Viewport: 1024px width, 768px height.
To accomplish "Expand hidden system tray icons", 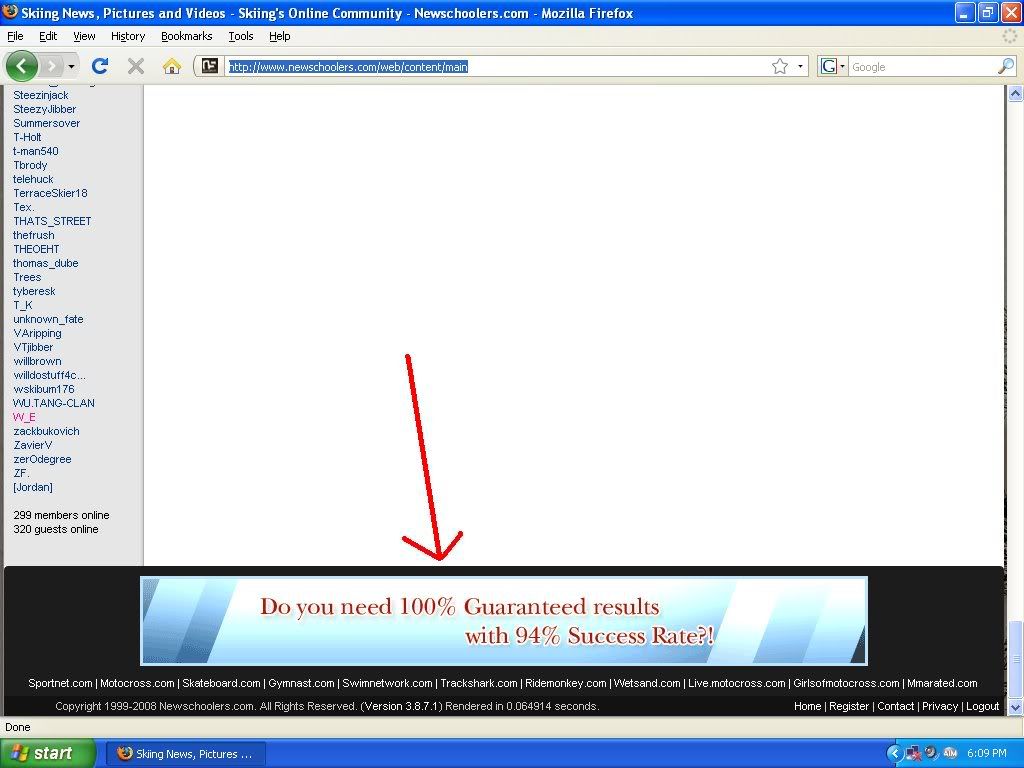I will pos(895,753).
